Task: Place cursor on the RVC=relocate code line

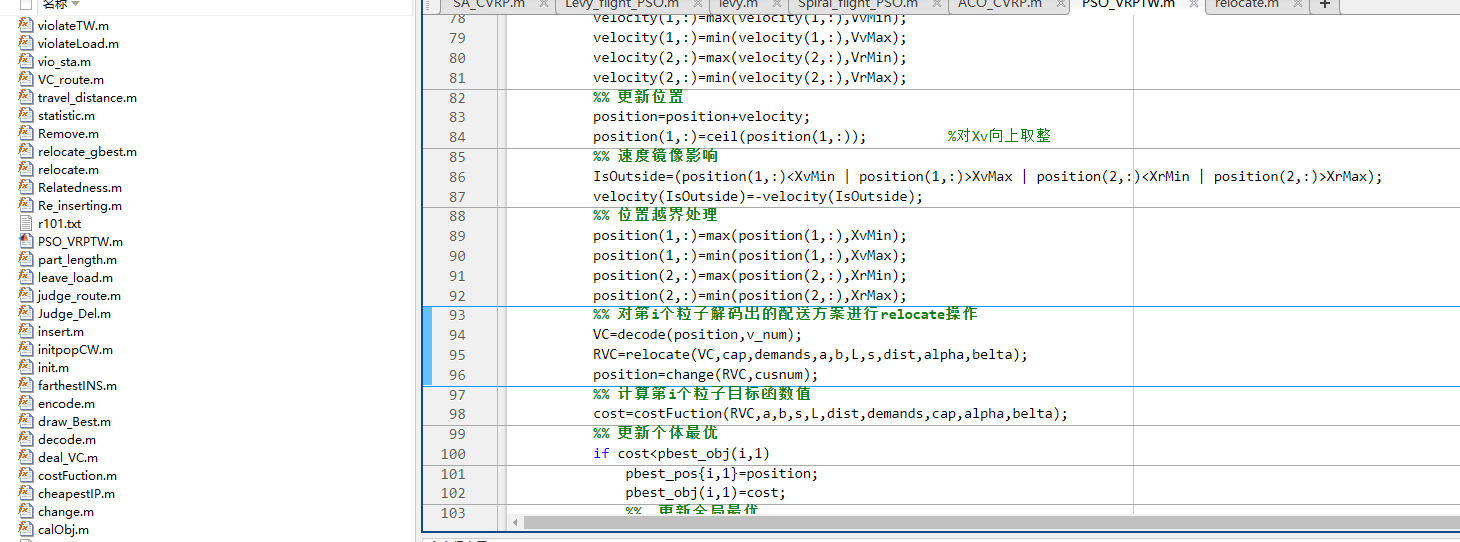Action: pos(810,355)
